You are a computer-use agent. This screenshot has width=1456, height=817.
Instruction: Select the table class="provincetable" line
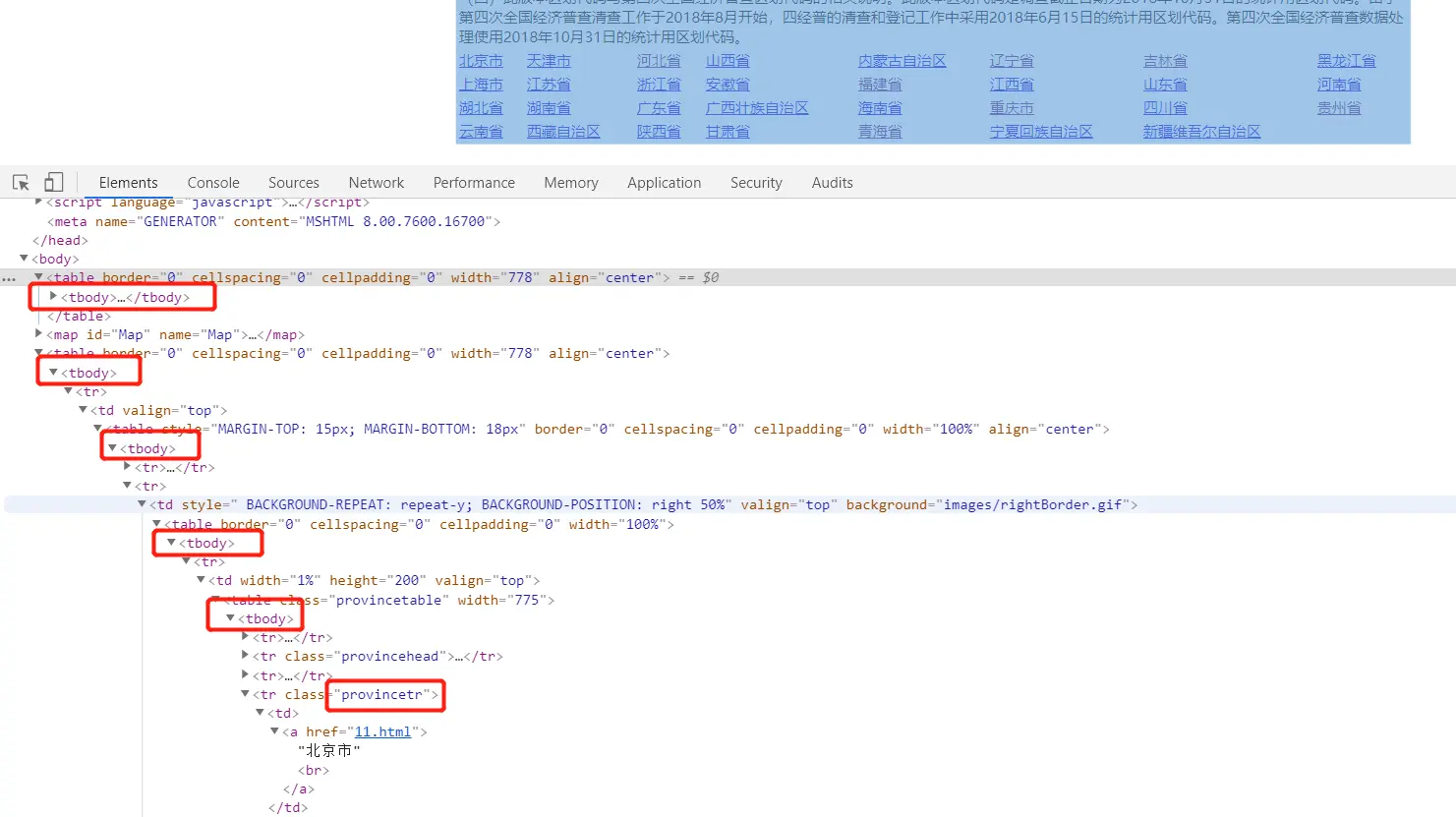tap(388, 600)
